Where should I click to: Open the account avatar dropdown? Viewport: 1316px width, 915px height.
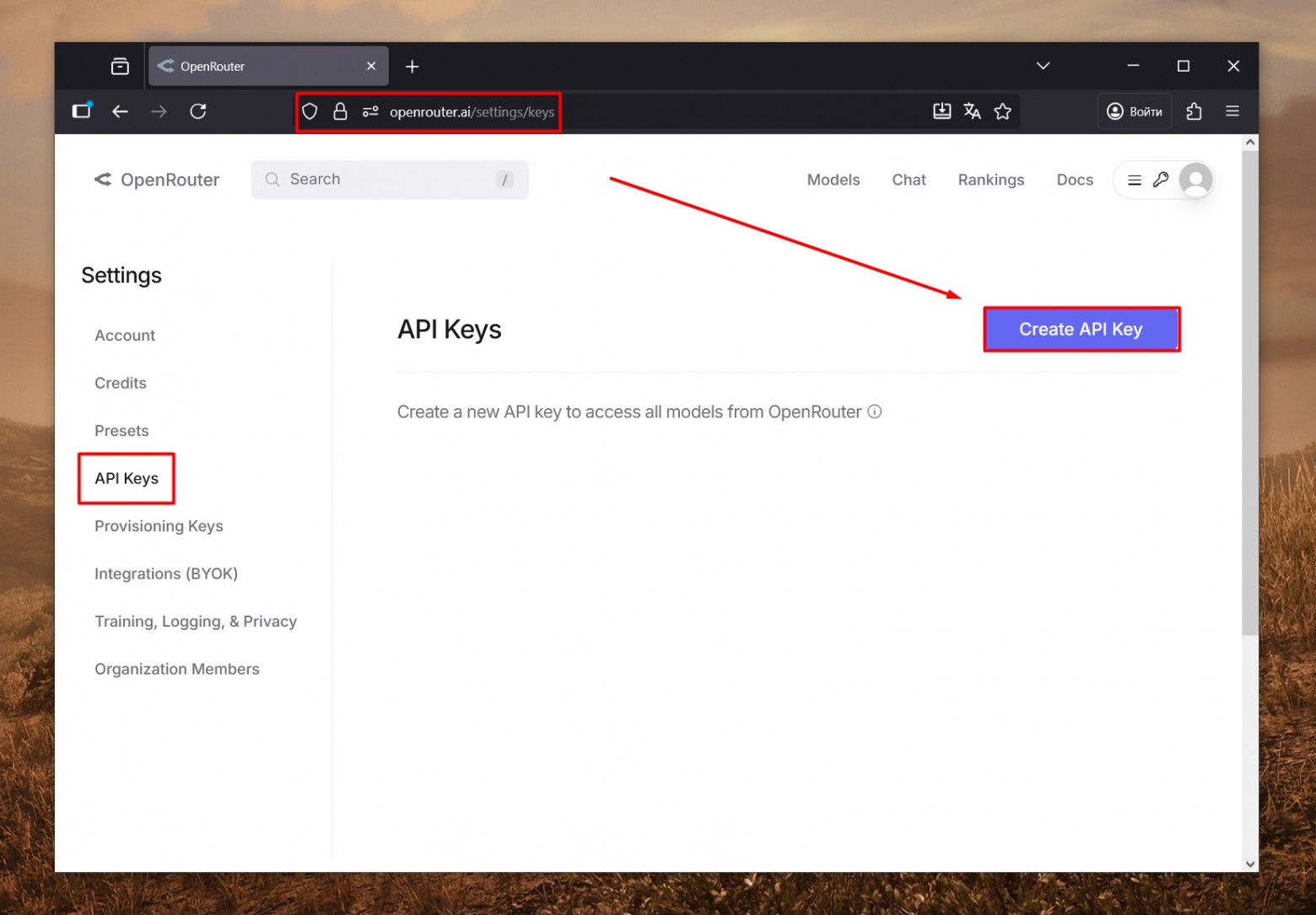tap(1195, 180)
